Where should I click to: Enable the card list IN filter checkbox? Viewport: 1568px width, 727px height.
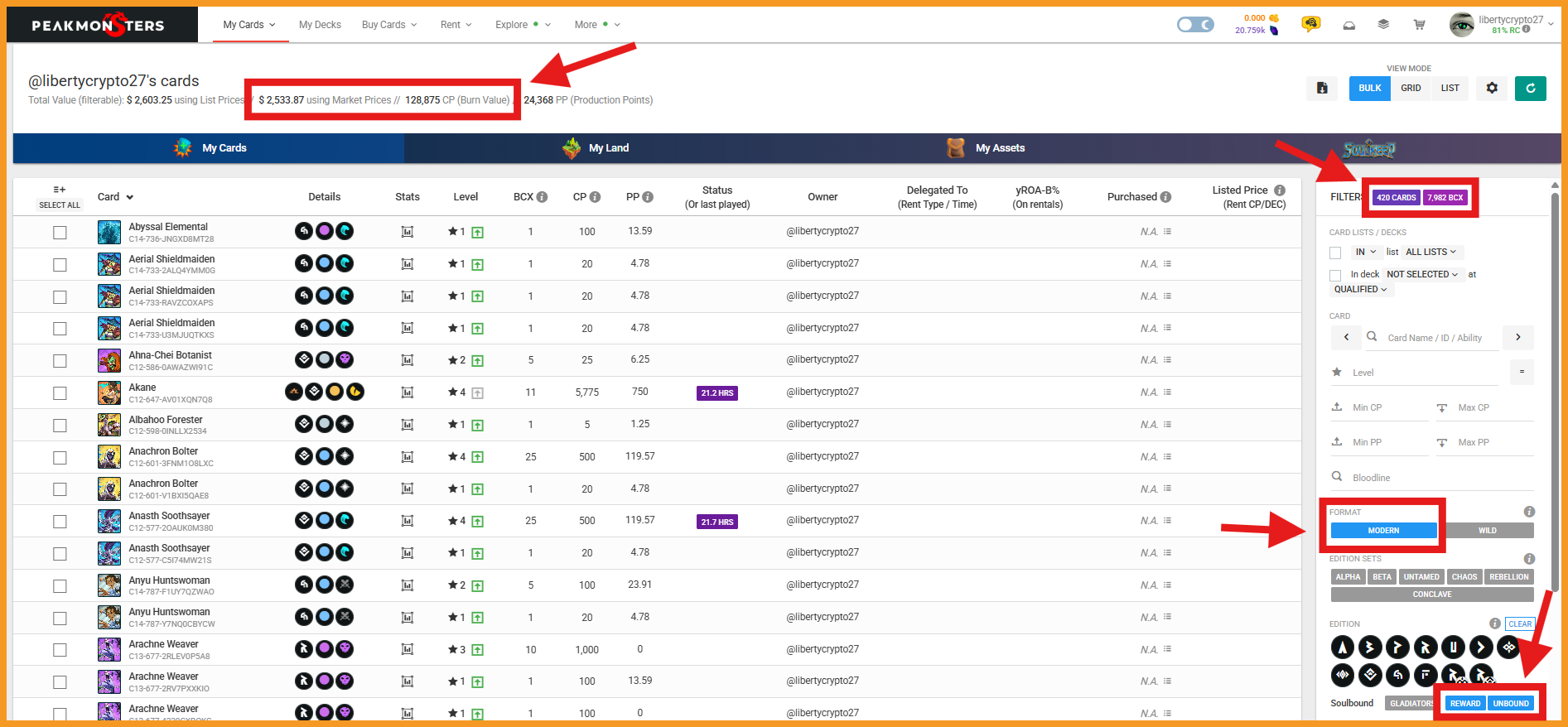click(1335, 253)
